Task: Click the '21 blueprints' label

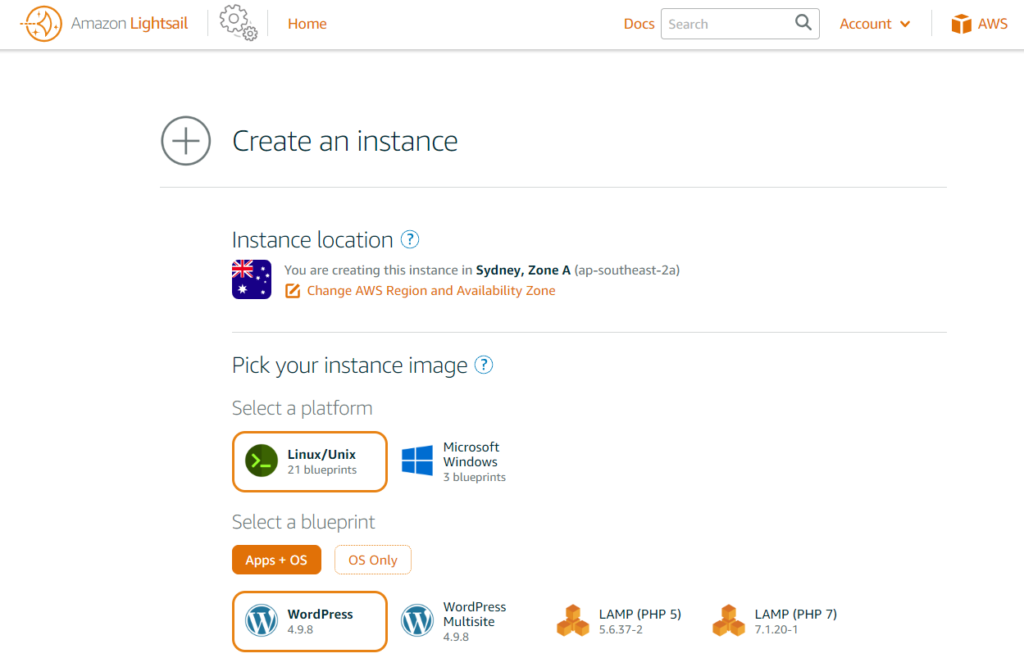Action: pos(322,470)
